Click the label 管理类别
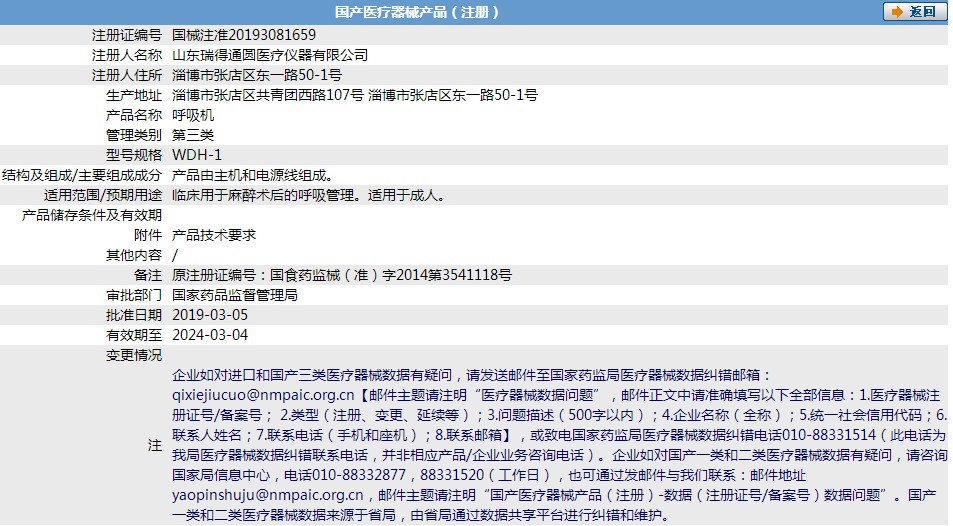Viewport: 953px width, 526px height. point(134,136)
